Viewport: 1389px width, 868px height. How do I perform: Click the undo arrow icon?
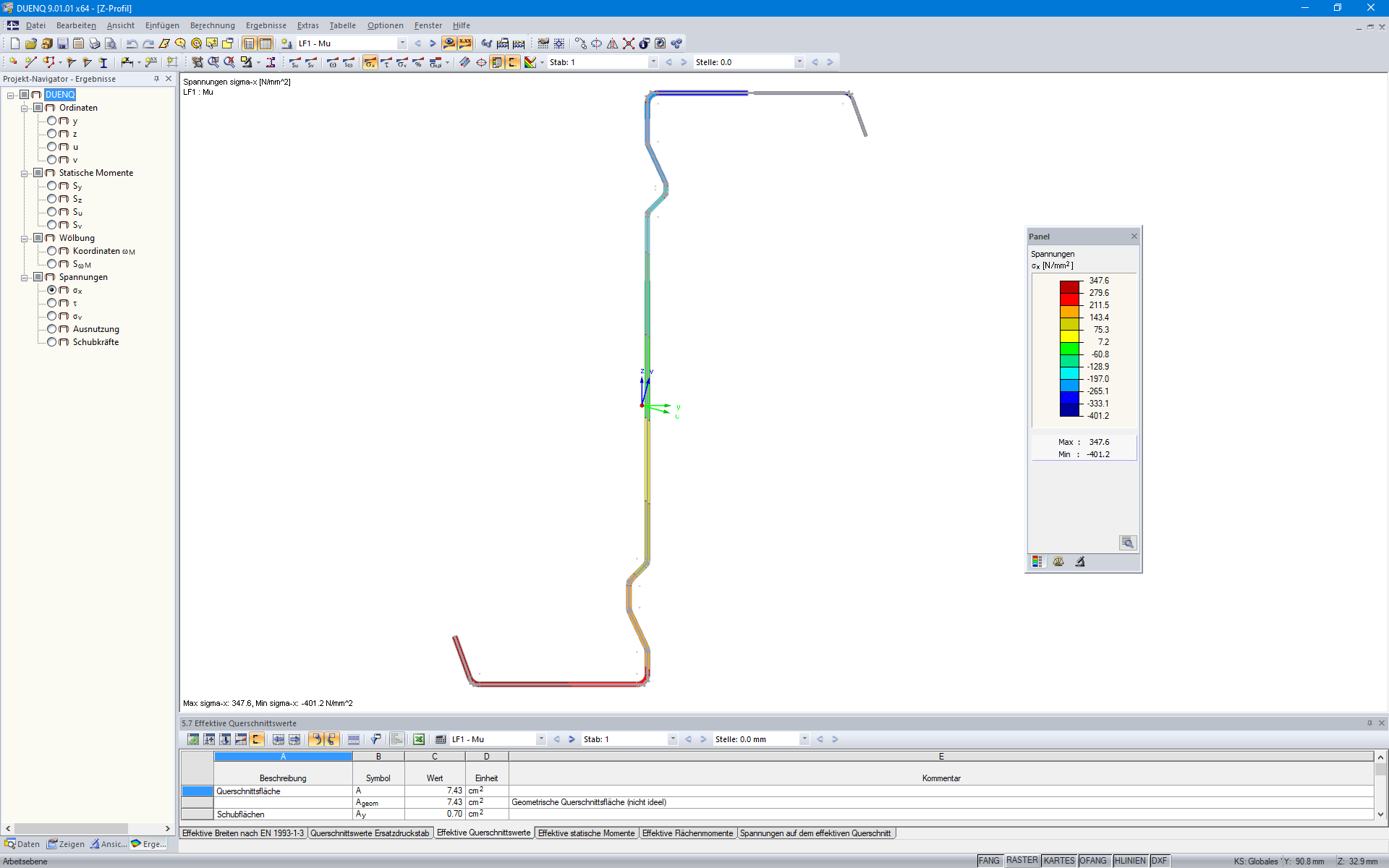tap(132, 43)
